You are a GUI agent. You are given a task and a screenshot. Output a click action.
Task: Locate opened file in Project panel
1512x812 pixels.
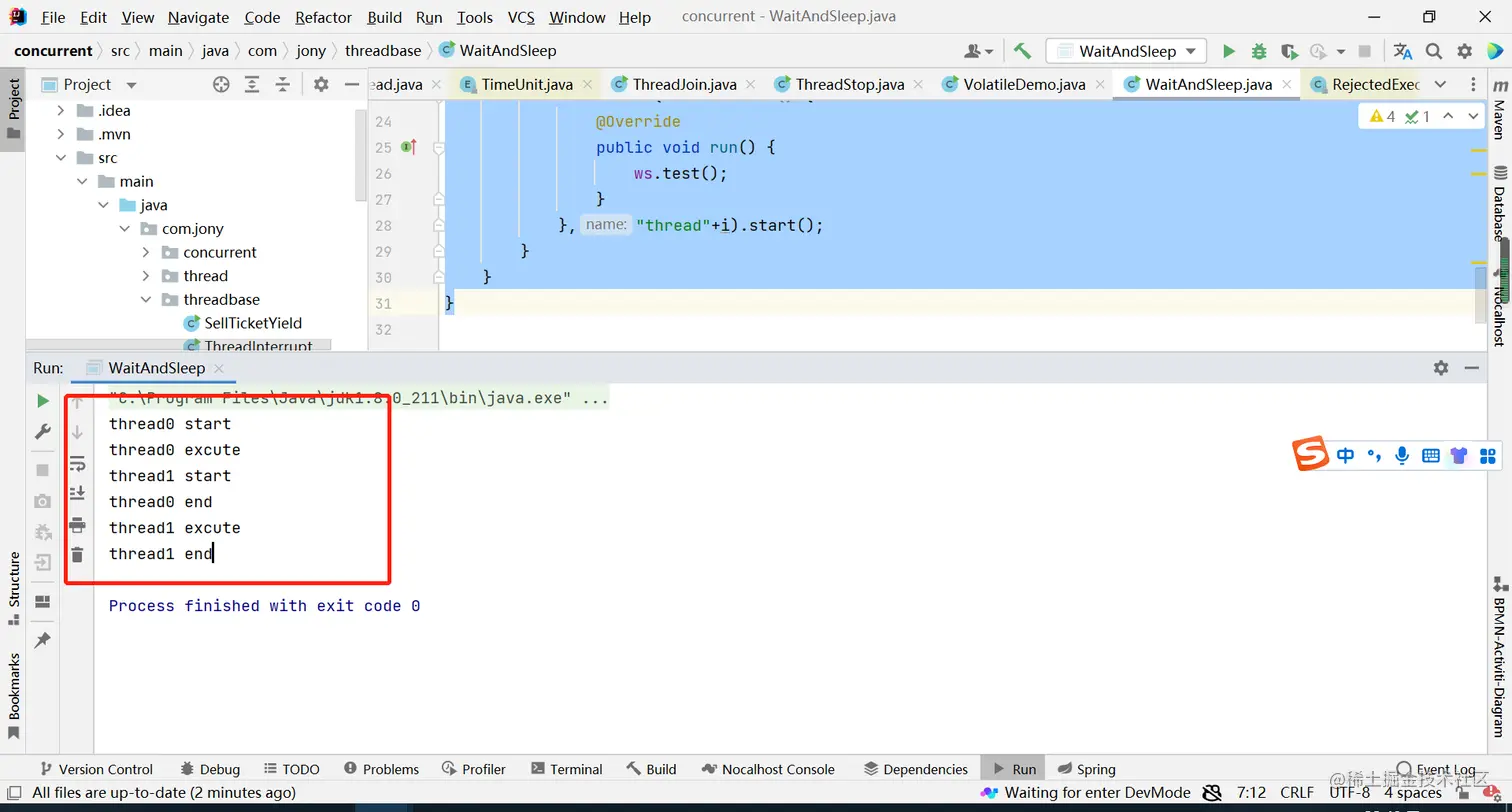click(x=221, y=85)
